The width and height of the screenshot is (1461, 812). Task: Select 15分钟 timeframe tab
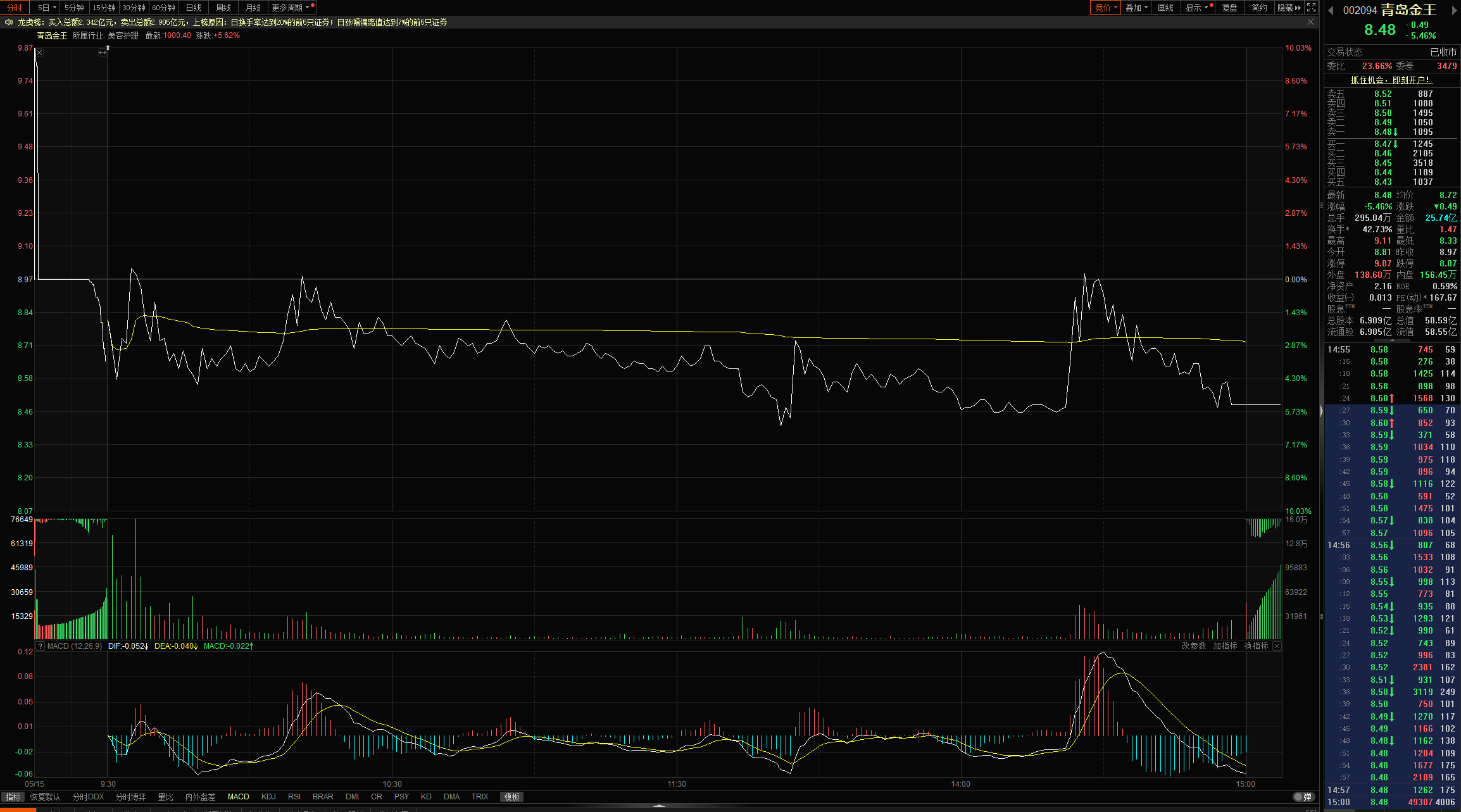click(104, 8)
